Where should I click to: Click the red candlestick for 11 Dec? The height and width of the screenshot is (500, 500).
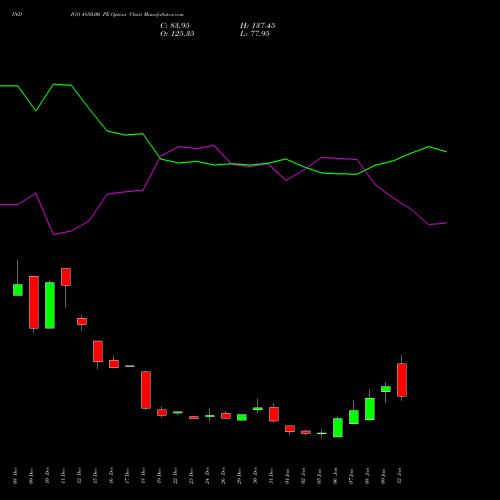66,277
